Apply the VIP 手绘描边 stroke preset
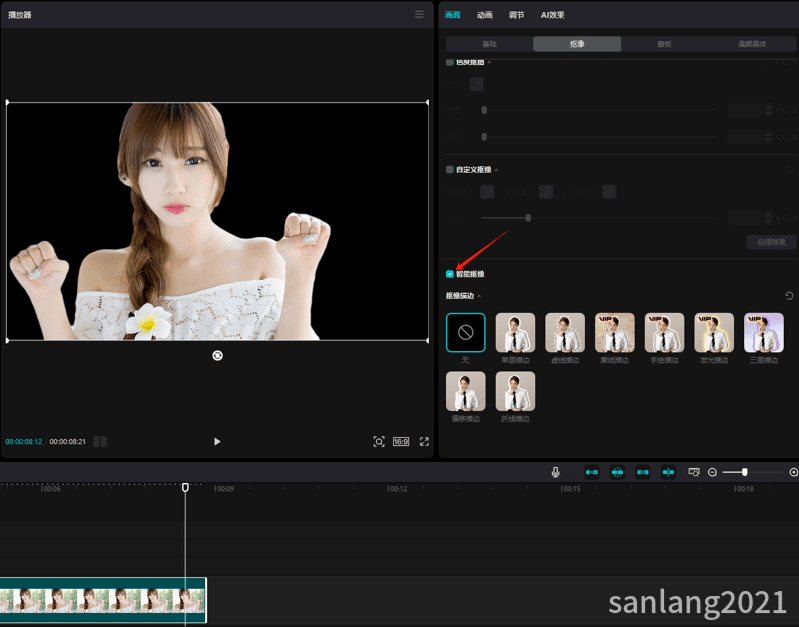This screenshot has width=799, height=627. tap(664, 332)
